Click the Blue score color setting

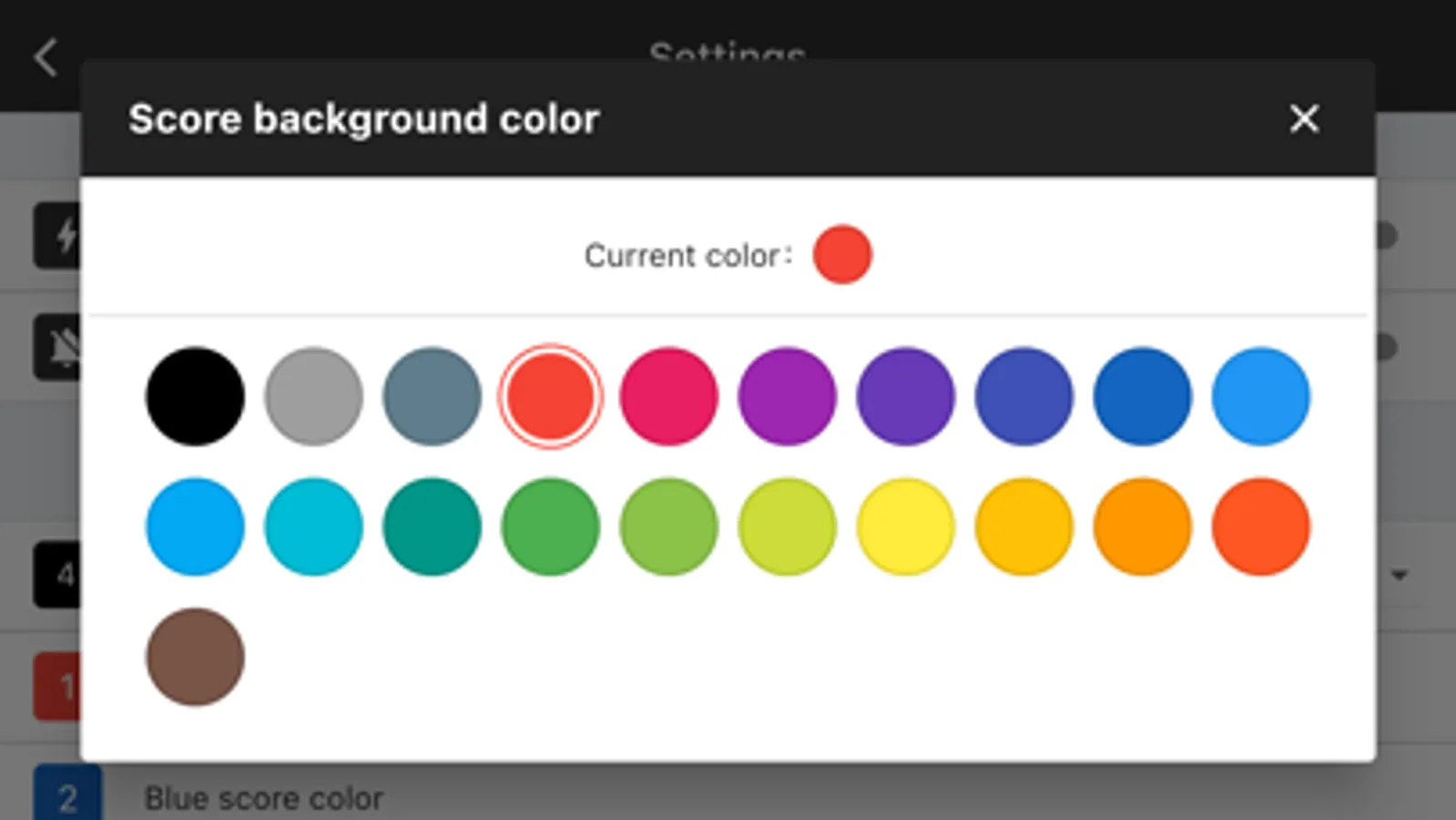pyautogui.click(x=264, y=798)
